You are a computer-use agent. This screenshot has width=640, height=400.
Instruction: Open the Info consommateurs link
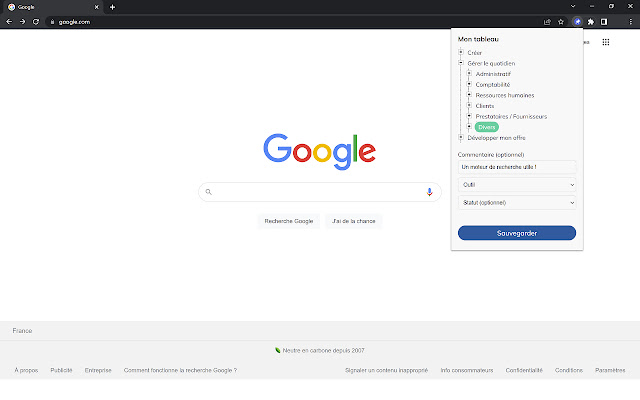(x=467, y=370)
